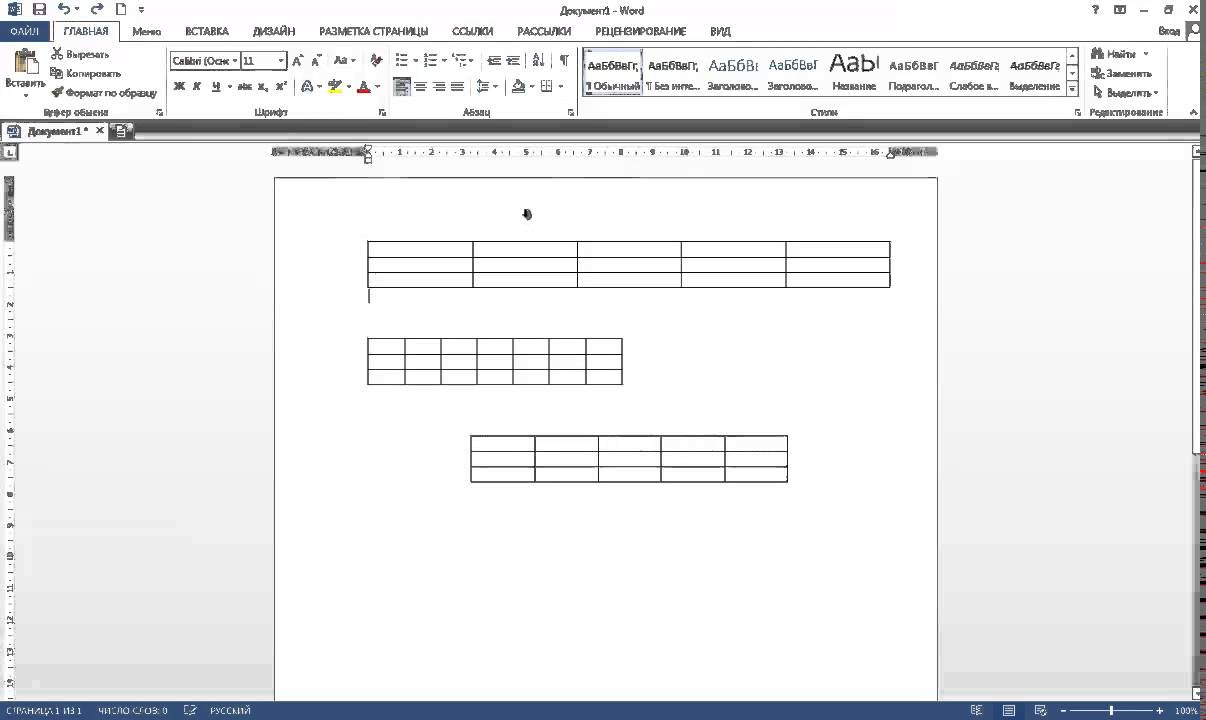Sort the selected text

539,61
